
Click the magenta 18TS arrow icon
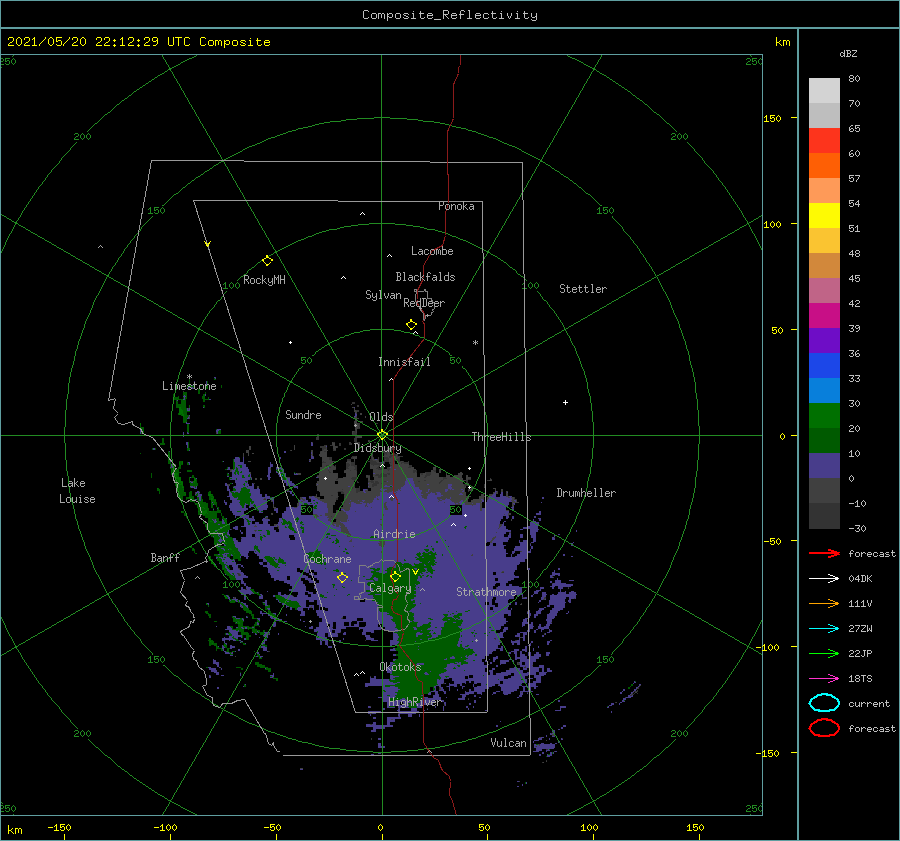(824, 678)
